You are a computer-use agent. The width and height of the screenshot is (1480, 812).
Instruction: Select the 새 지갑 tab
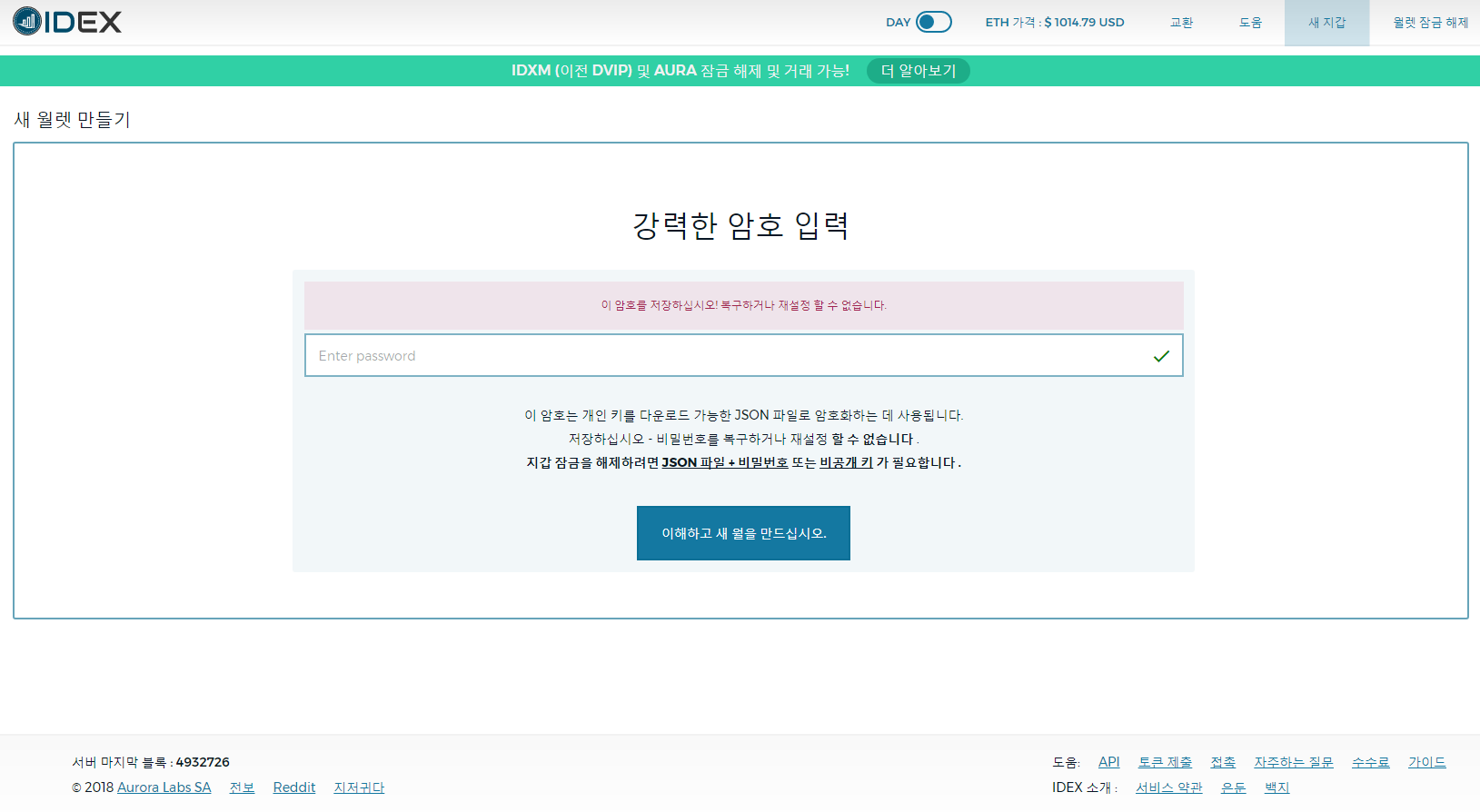(1326, 23)
